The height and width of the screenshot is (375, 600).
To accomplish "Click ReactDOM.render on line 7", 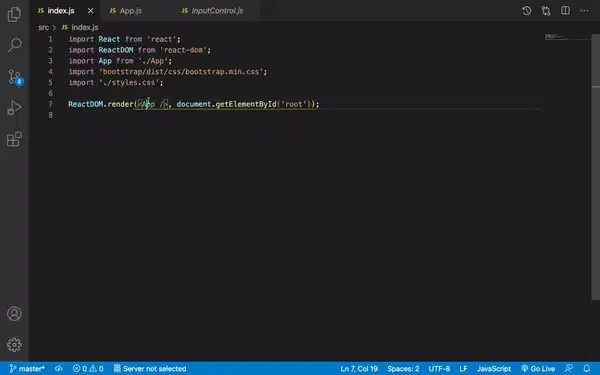I will coord(101,104).
